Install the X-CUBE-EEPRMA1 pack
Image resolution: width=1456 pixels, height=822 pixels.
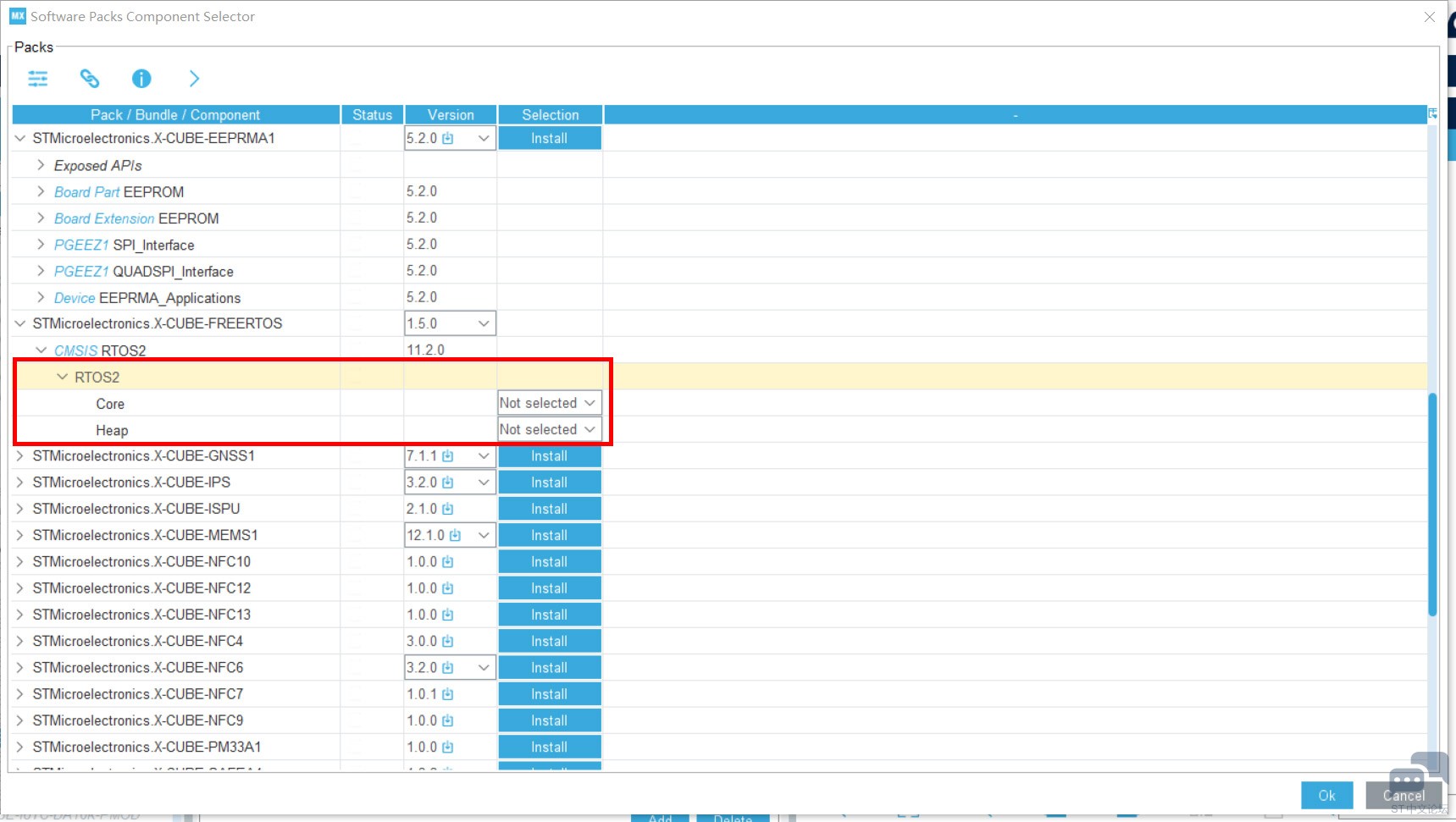pyautogui.click(x=550, y=138)
